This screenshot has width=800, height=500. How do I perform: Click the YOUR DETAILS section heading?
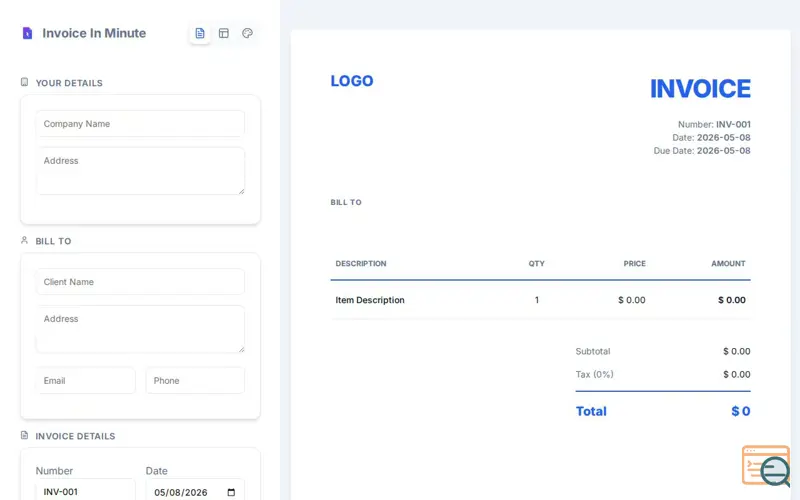point(69,83)
